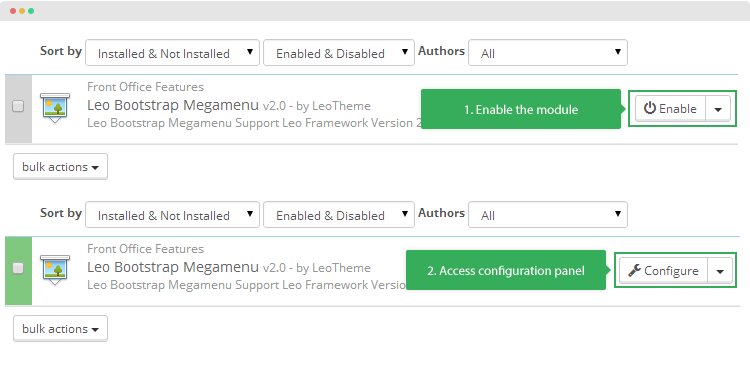
Task: Click the green '1. Enable the module' callout
Action: click(x=521, y=109)
